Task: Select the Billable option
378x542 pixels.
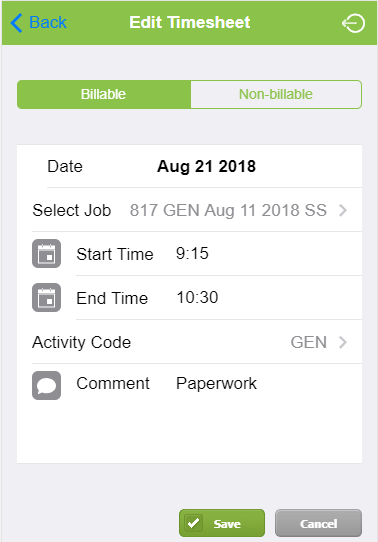Action: [x=104, y=94]
